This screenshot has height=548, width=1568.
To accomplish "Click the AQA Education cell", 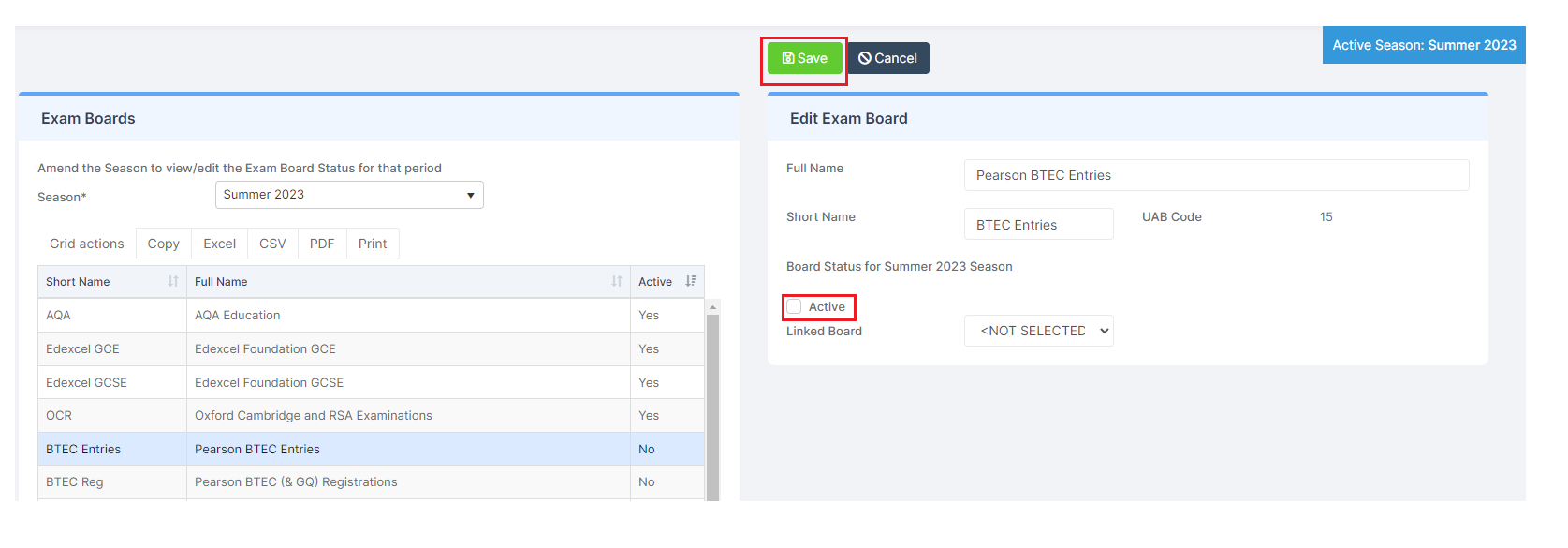I will (408, 316).
